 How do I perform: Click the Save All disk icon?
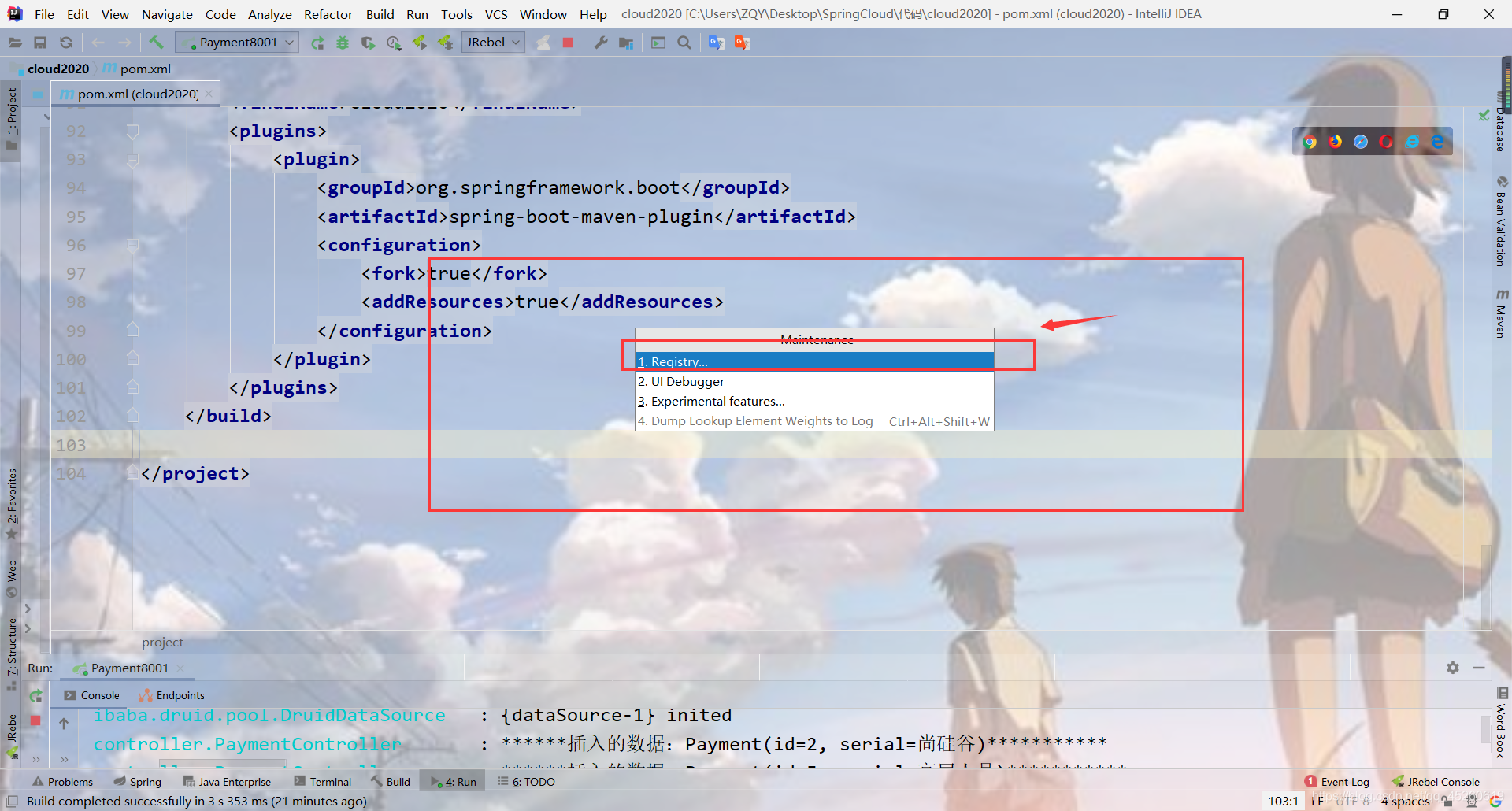click(40, 43)
